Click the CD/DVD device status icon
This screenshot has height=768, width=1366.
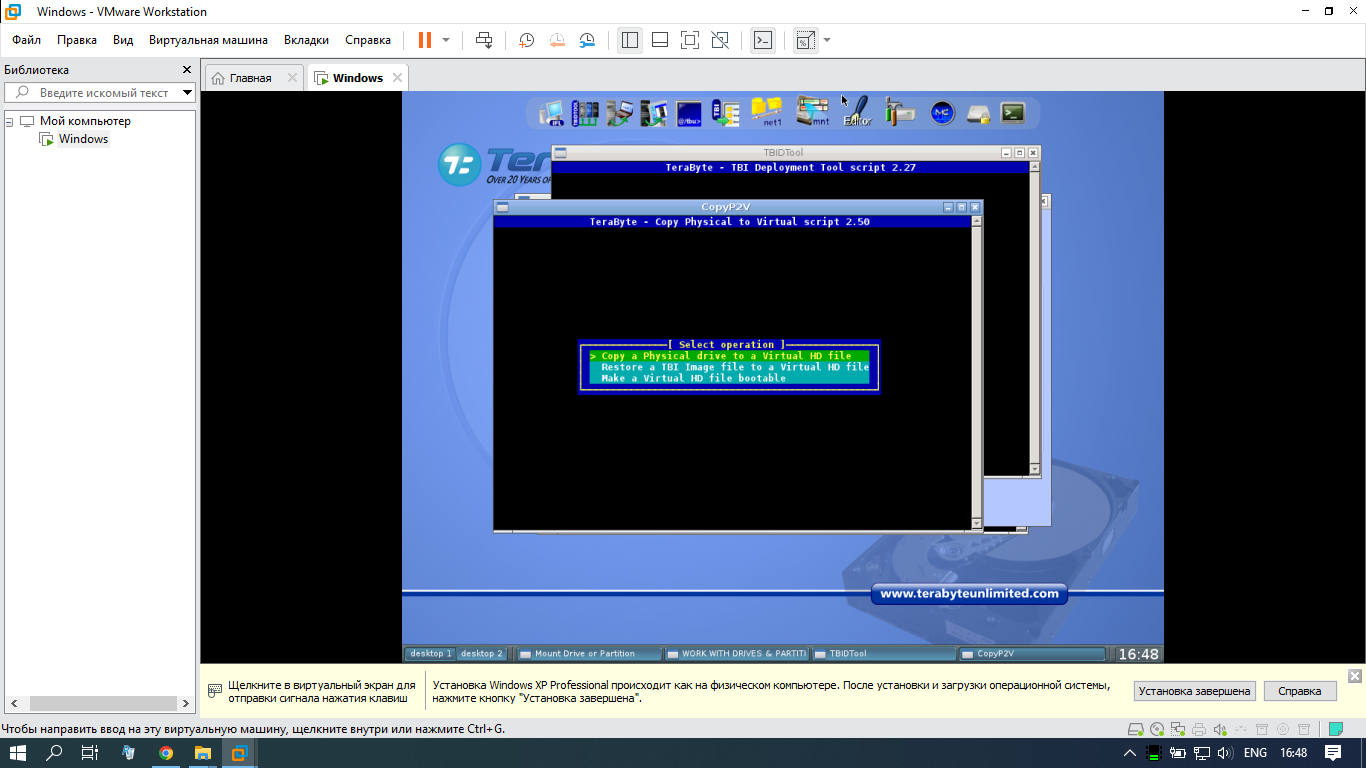point(1157,729)
